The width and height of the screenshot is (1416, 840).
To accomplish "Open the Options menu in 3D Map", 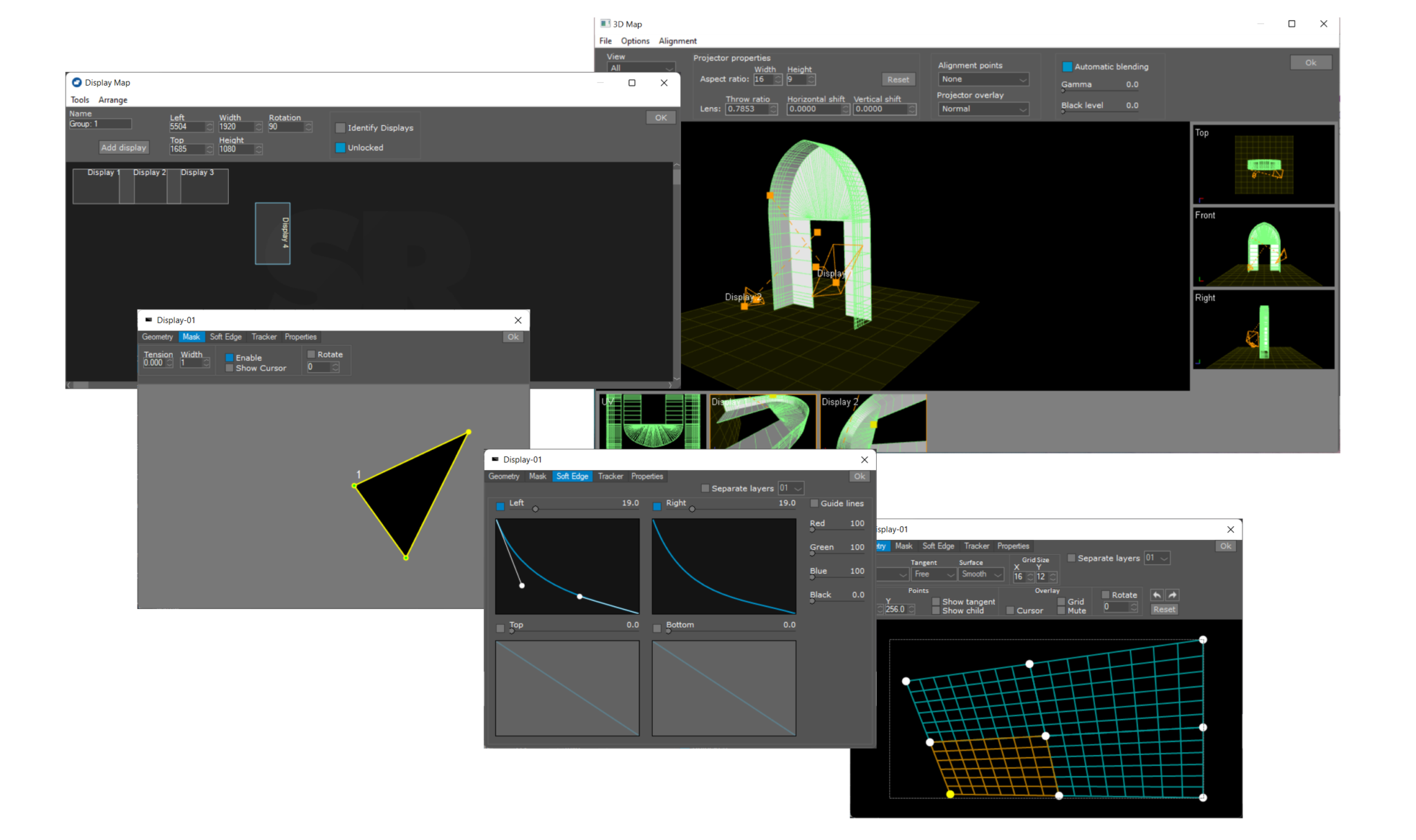I will [x=635, y=40].
